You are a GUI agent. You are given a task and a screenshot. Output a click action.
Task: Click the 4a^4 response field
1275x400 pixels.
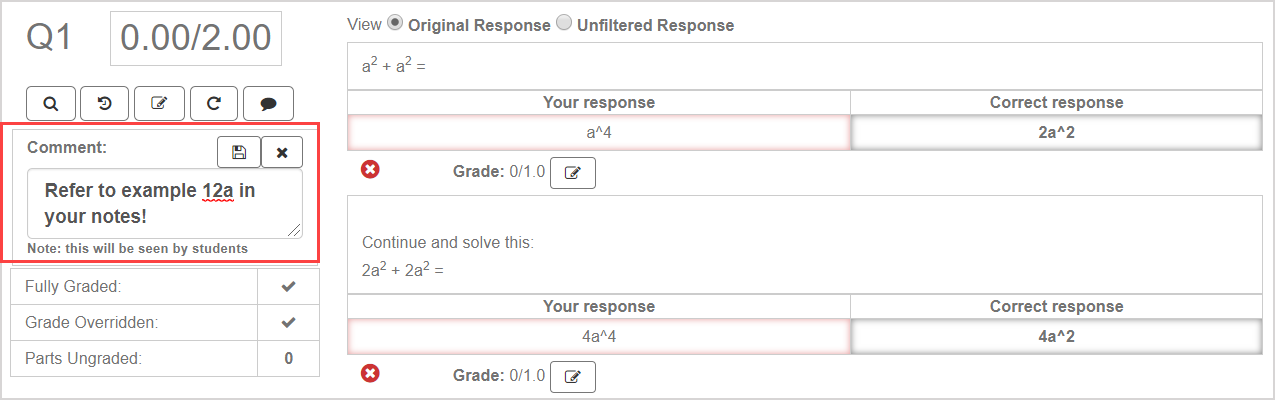pos(599,336)
